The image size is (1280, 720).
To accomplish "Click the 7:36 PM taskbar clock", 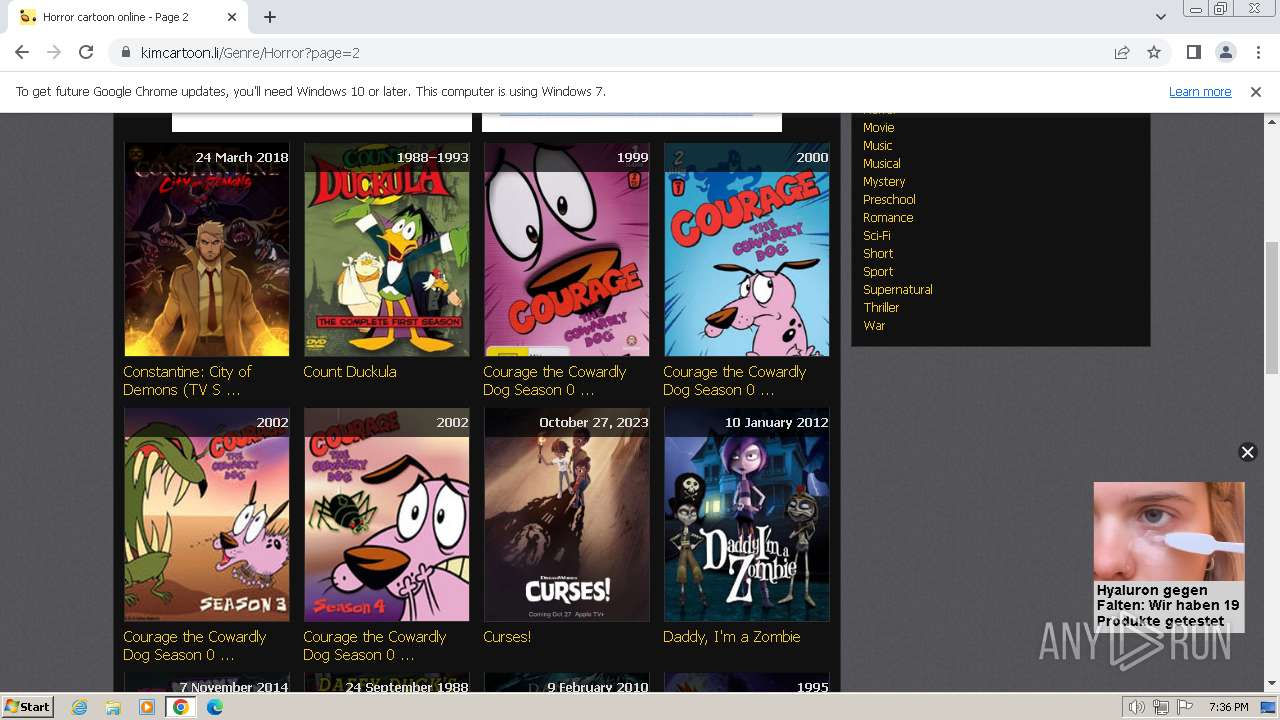I will point(1229,707).
